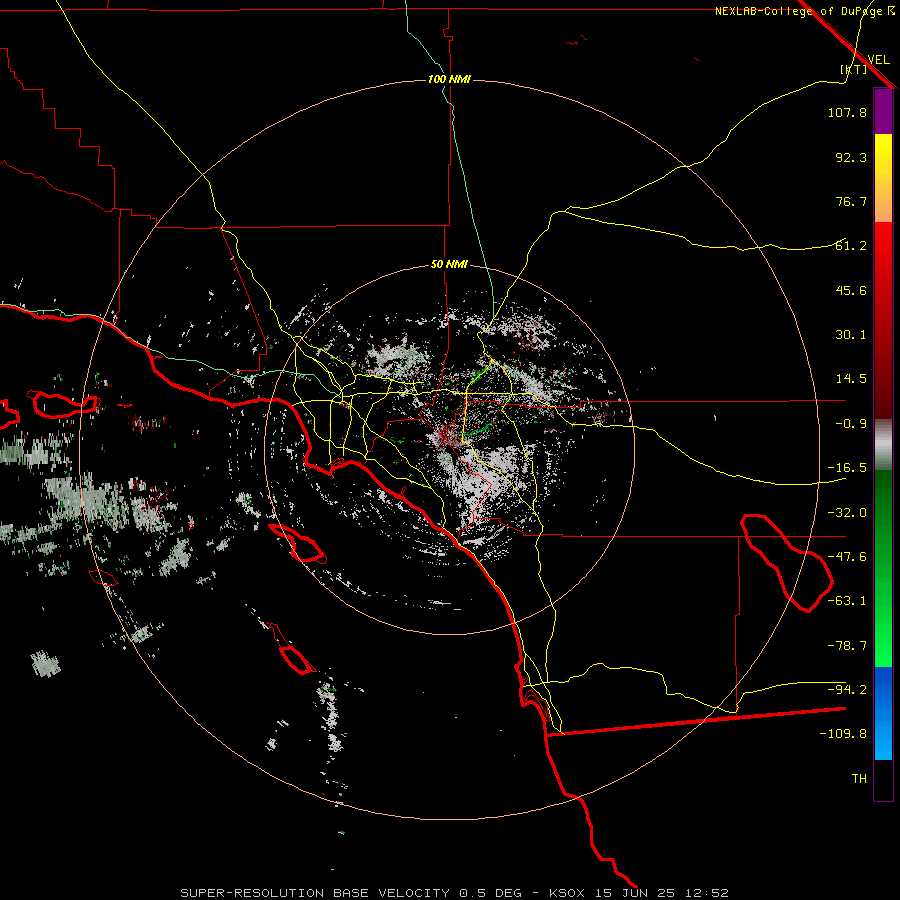
Task: Click the green segment of the color bar
Action: (x=883, y=568)
